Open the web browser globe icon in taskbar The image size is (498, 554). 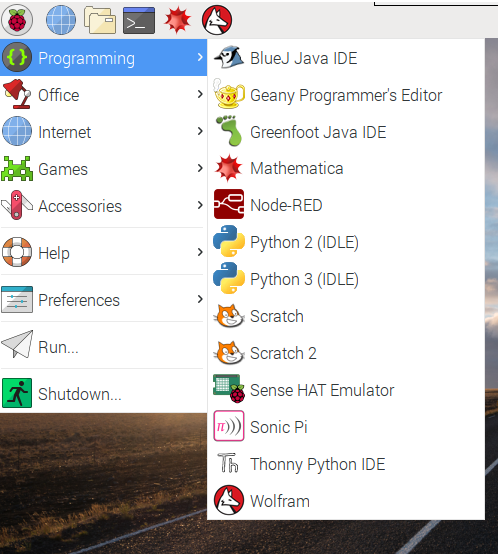[61, 20]
